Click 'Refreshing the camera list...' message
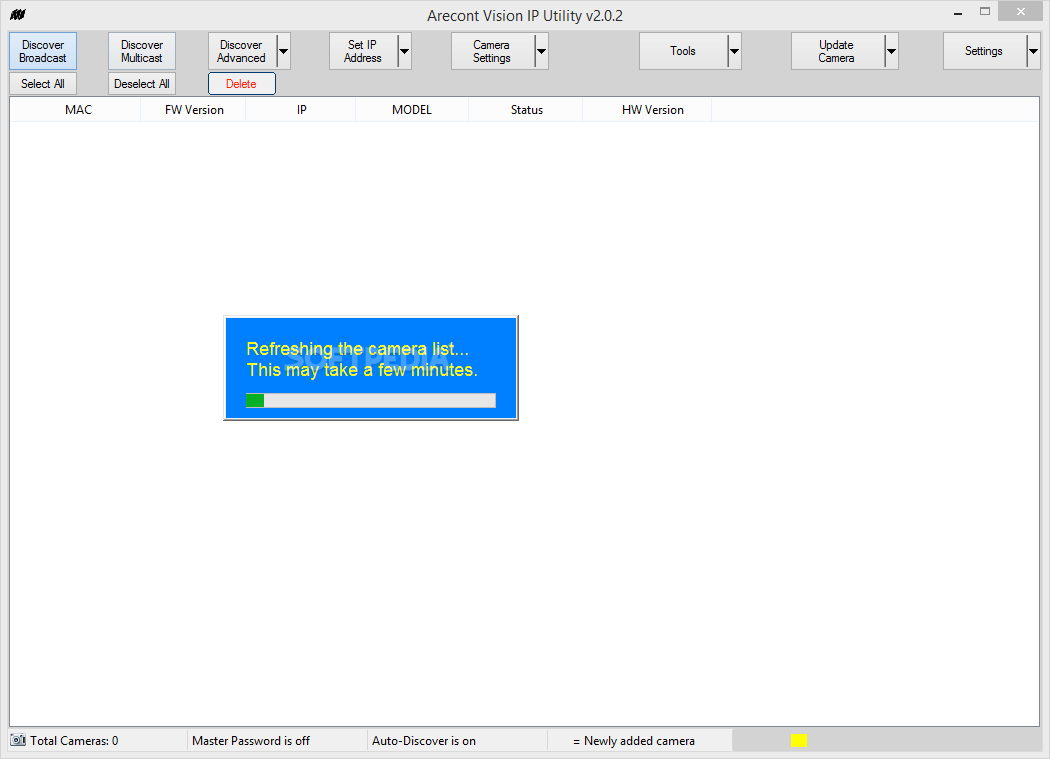Screen dimensions: 1050x759 pyautogui.click(x=358, y=349)
